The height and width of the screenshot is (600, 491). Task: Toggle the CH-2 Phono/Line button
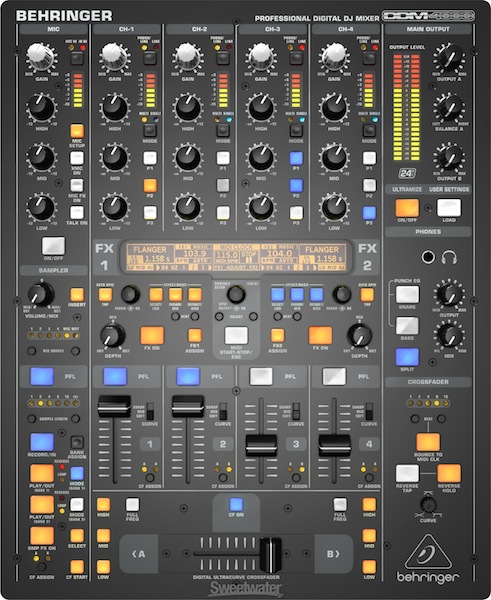pos(223,58)
